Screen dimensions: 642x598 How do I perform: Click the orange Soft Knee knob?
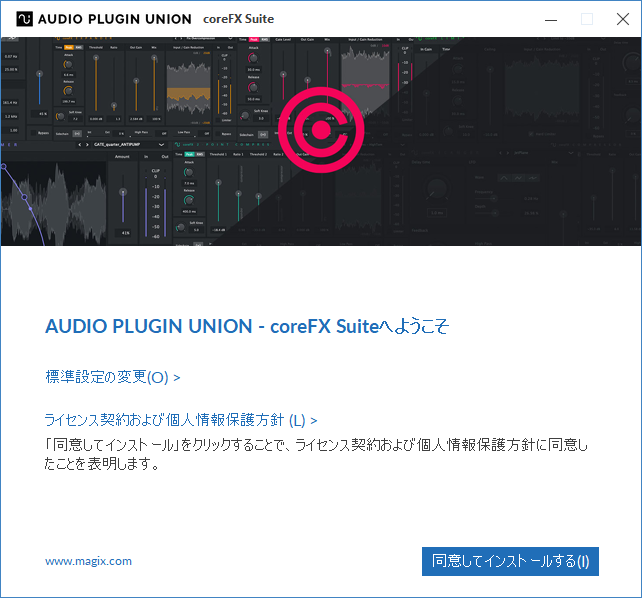click(60, 117)
